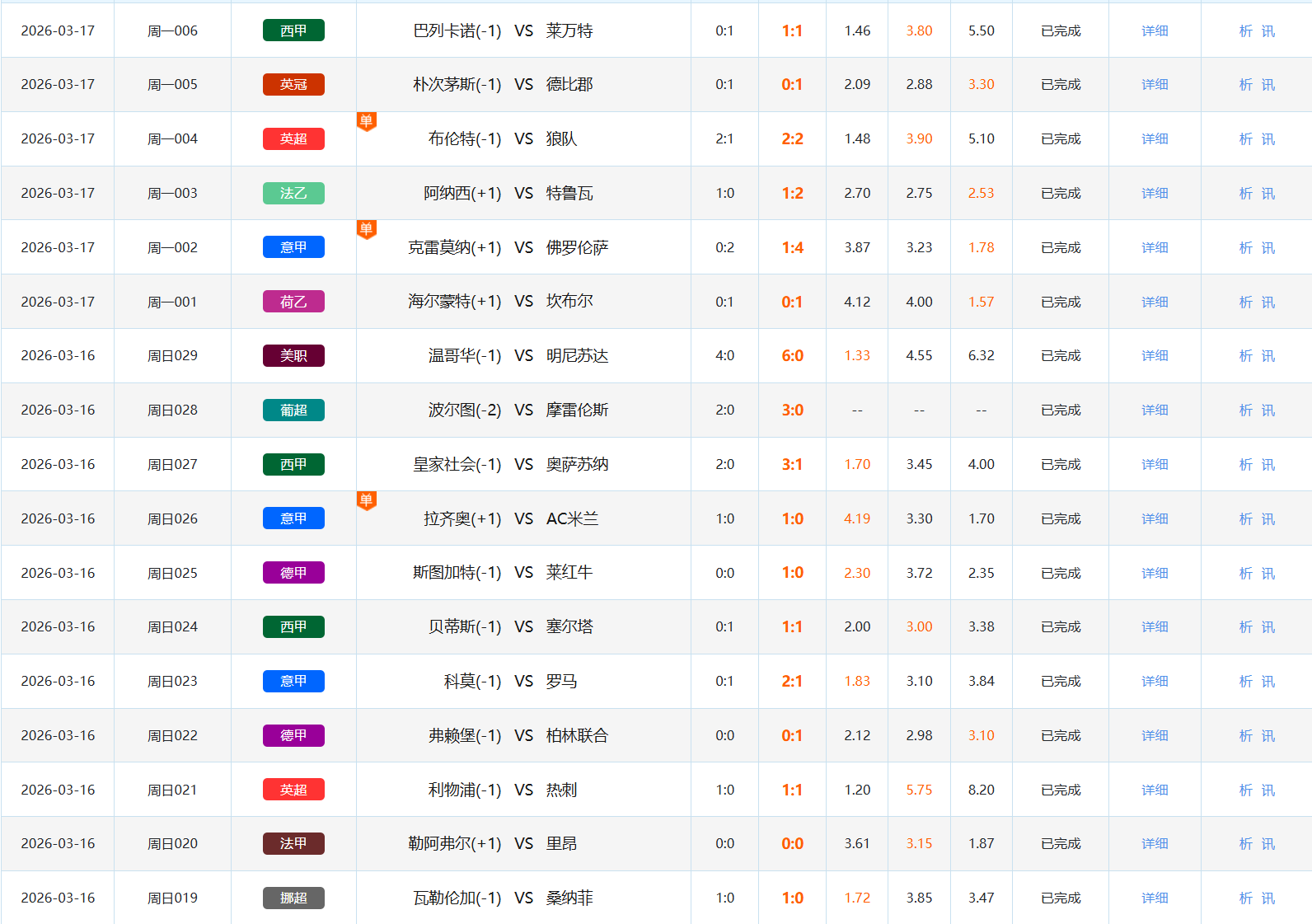This screenshot has height=924, width=1312.
Task: Click the 法乙 league tag for match 周一003
Action: (293, 193)
